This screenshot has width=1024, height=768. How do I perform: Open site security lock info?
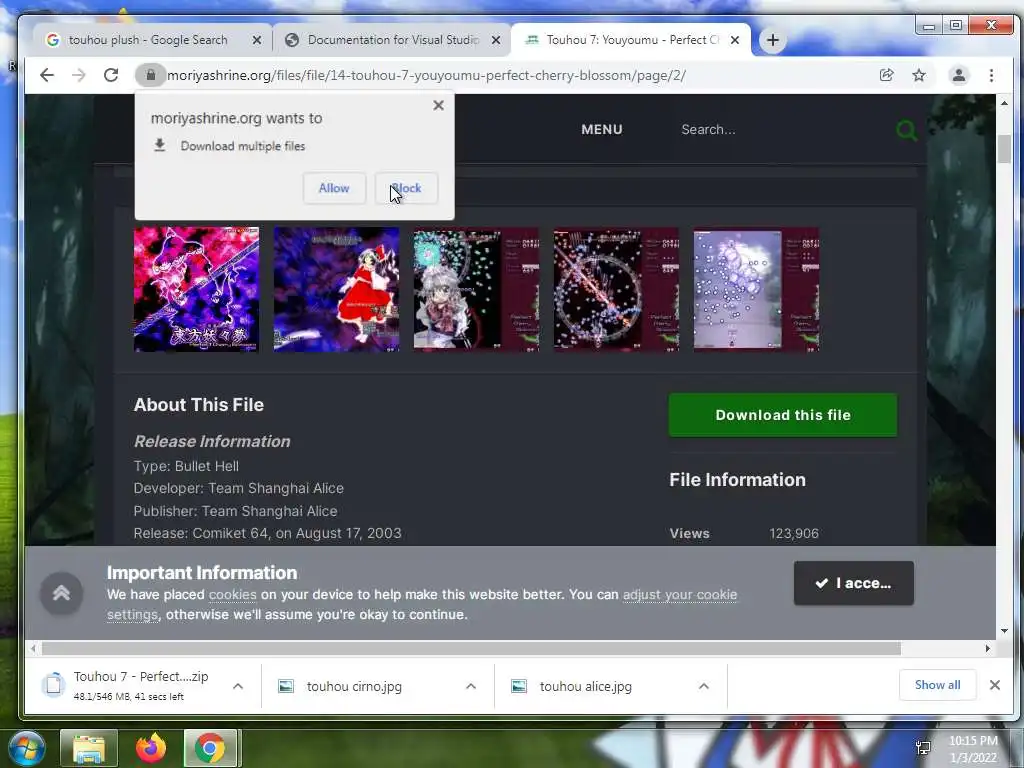(x=150, y=75)
